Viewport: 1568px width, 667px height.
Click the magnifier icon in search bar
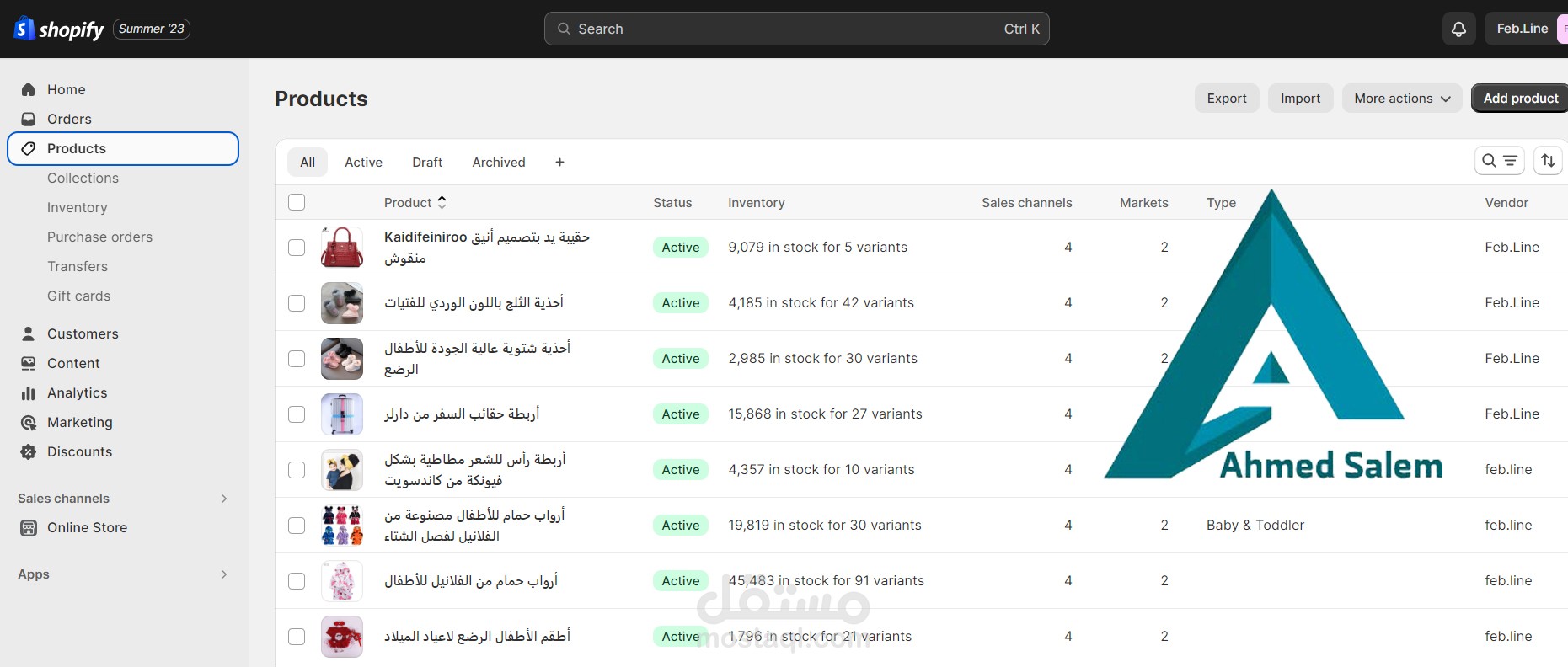pos(564,29)
